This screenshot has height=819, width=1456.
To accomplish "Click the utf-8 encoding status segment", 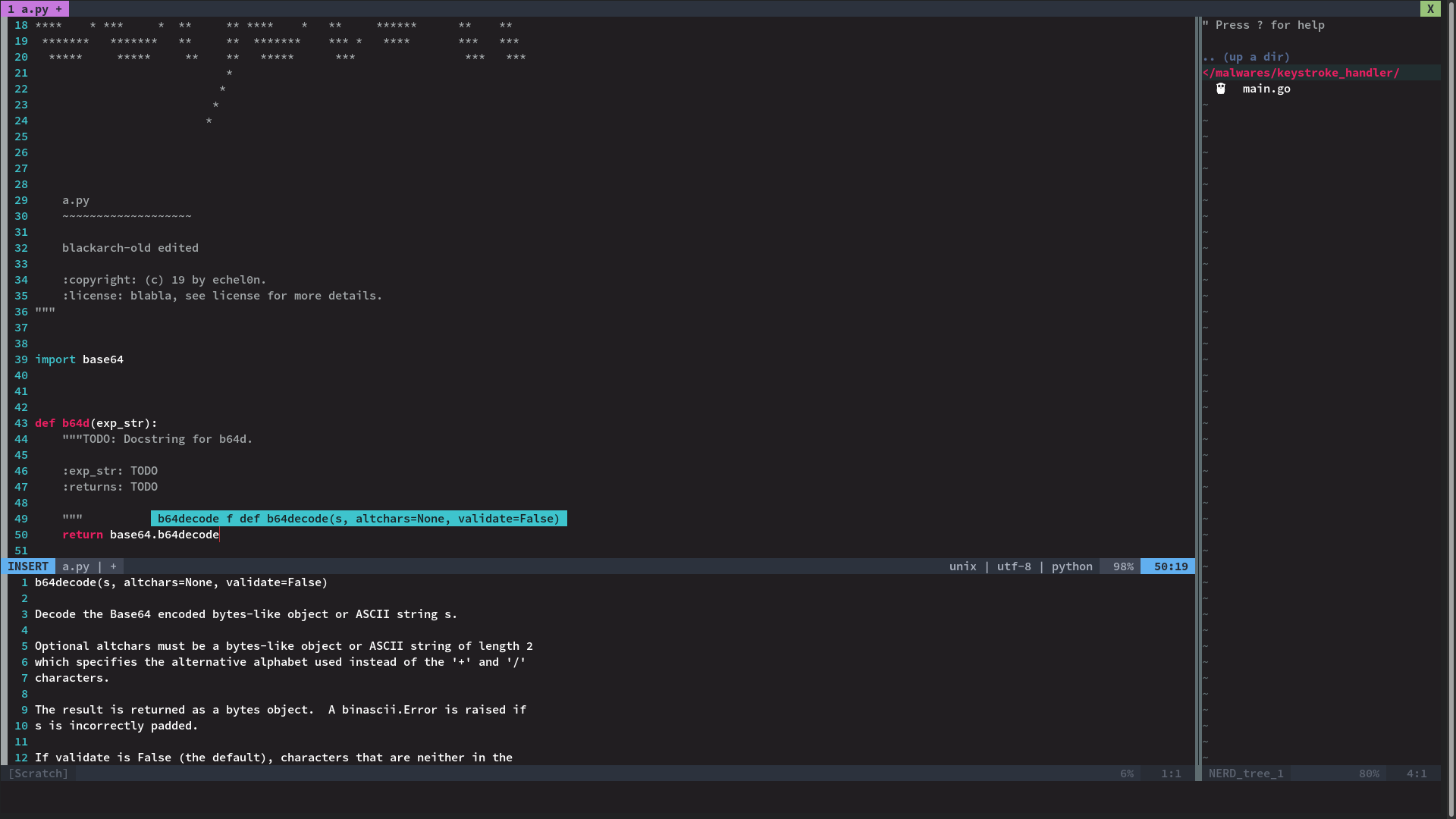I will coord(1013,566).
